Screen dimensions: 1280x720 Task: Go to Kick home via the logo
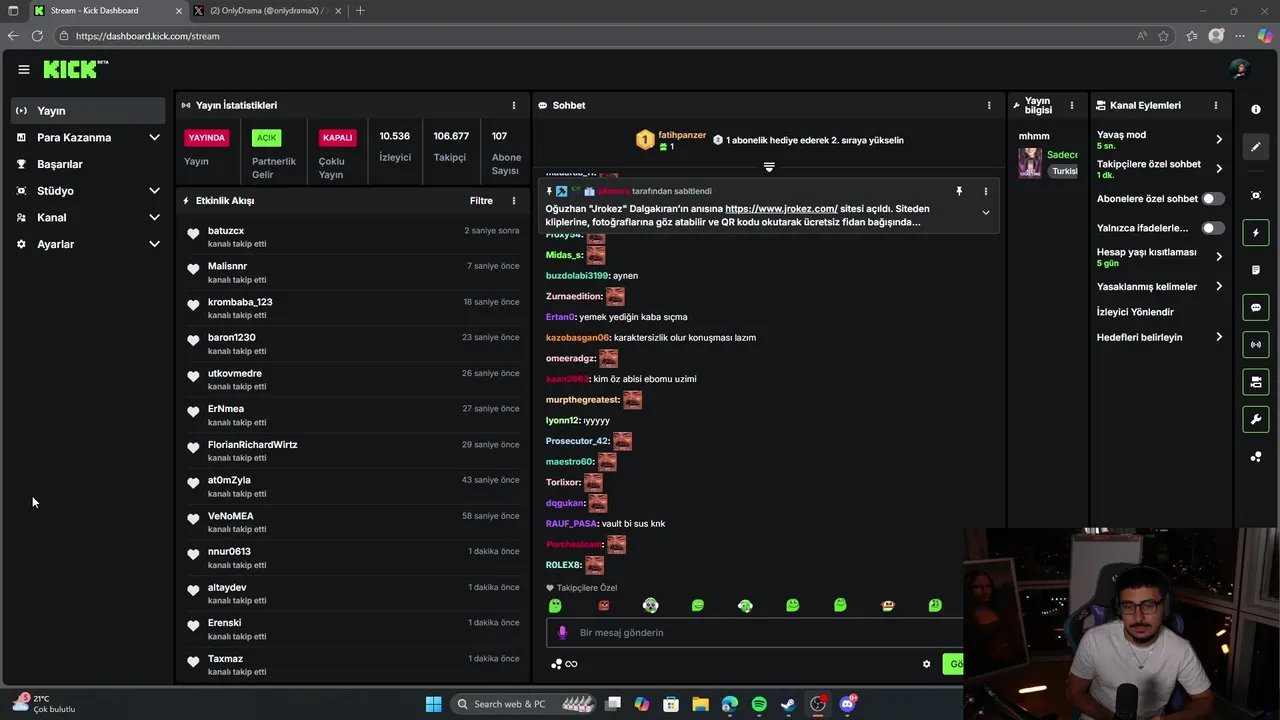(x=75, y=69)
